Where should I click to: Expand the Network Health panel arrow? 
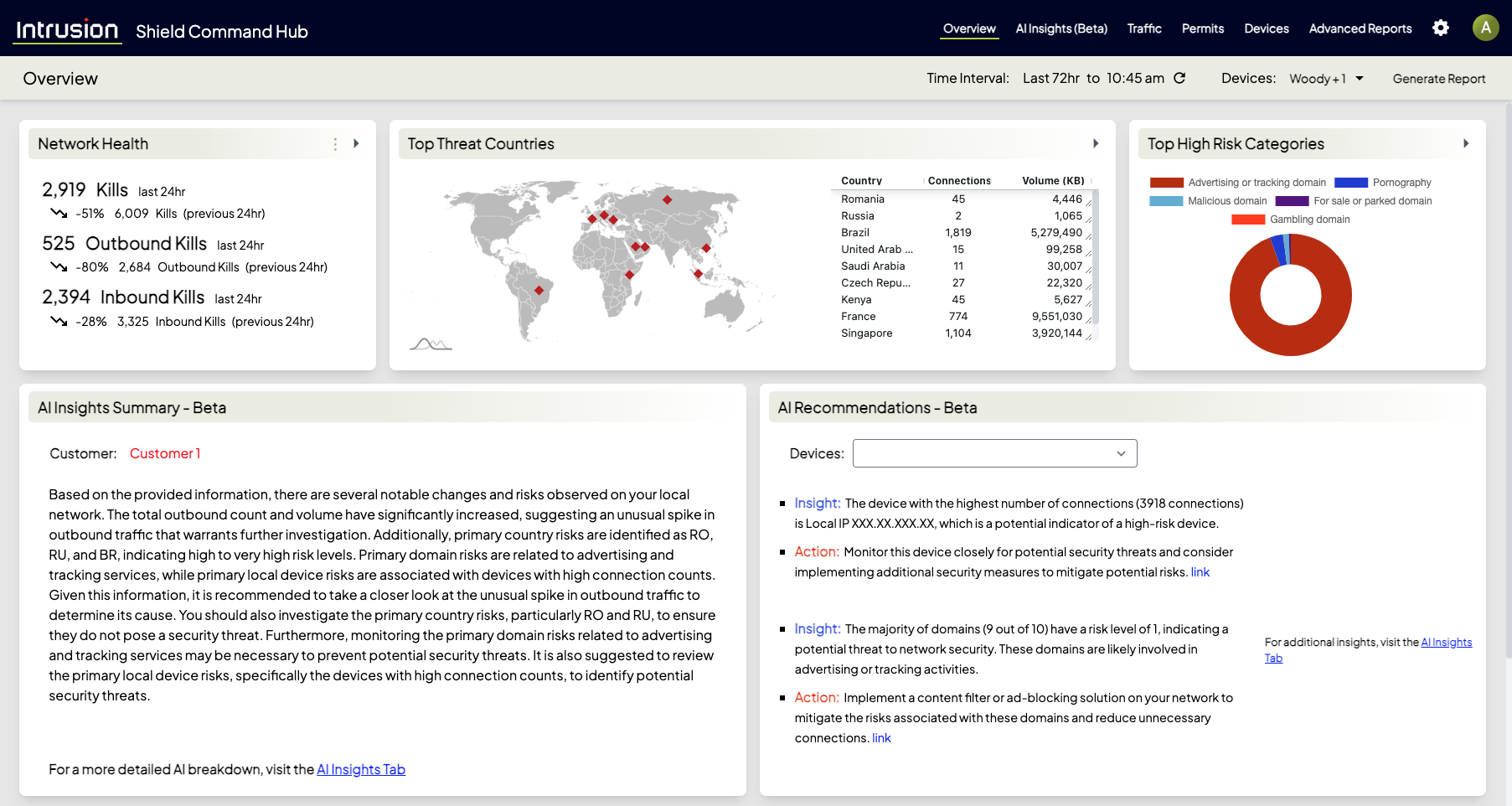coord(356,143)
